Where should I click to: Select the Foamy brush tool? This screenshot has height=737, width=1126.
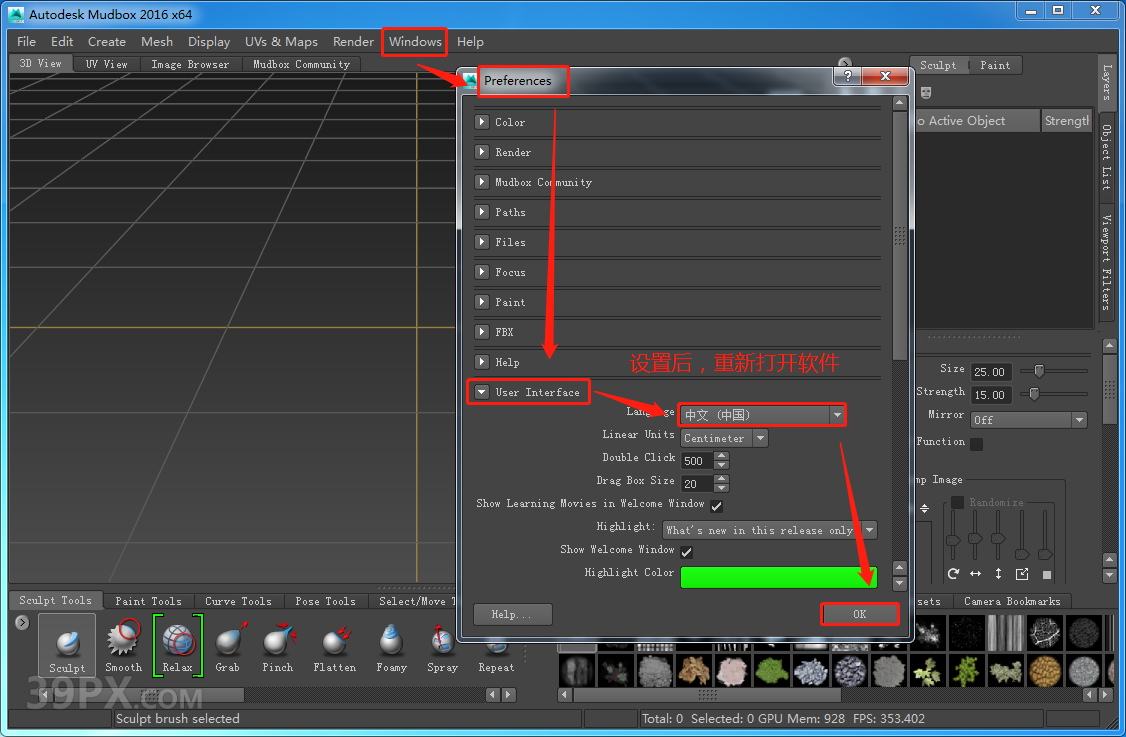pos(391,643)
